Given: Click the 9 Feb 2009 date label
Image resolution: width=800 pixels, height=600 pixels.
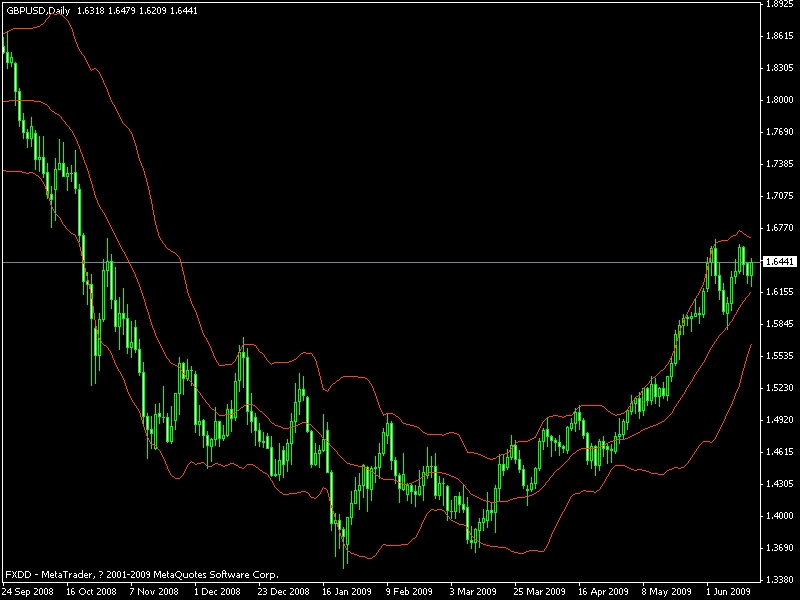Looking at the screenshot, I should (x=409, y=592).
